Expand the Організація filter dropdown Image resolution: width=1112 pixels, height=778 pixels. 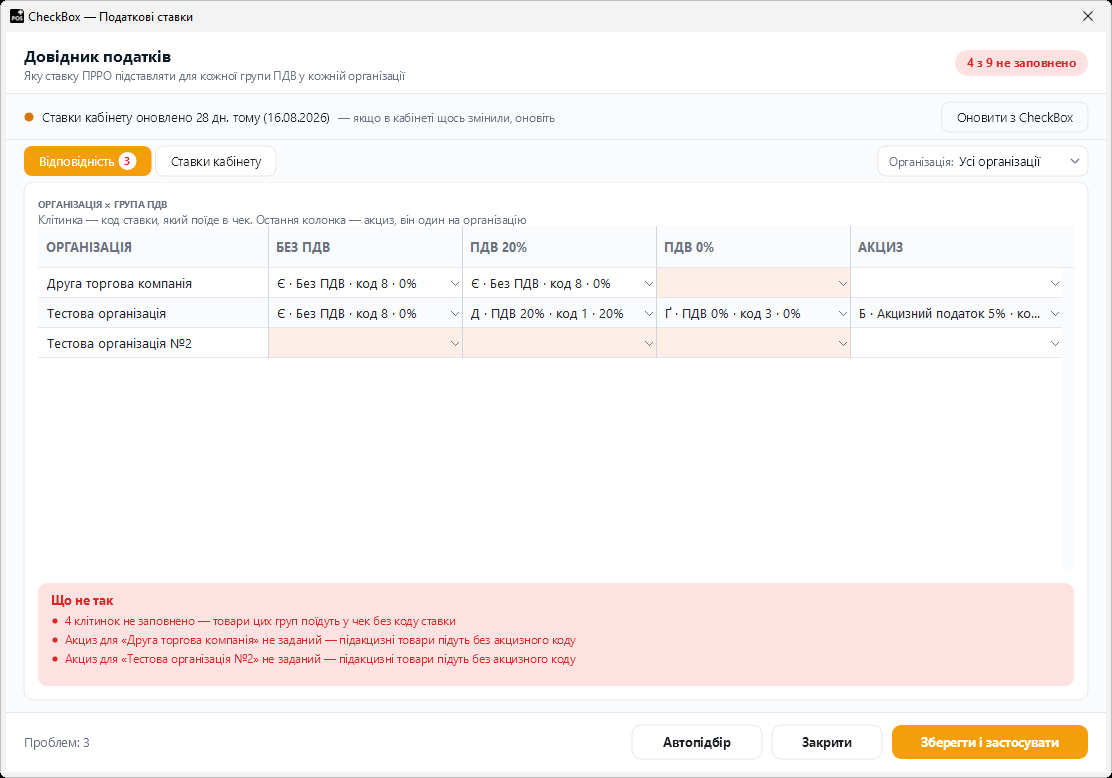point(983,161)
